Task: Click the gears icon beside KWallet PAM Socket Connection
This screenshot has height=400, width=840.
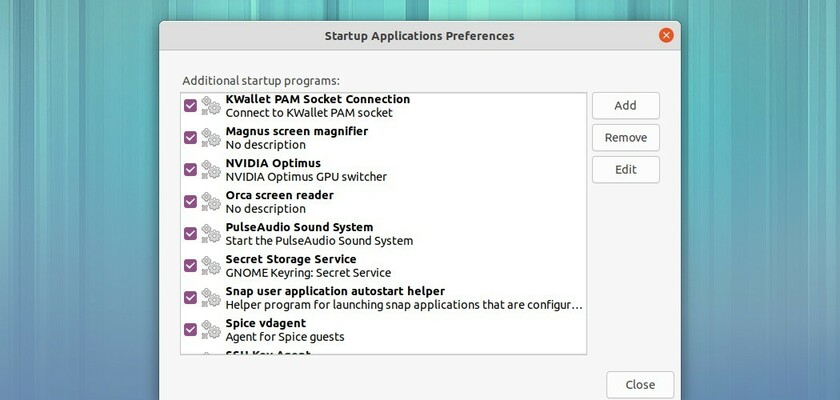Action: pyautogui.click(x=211, y=106)
